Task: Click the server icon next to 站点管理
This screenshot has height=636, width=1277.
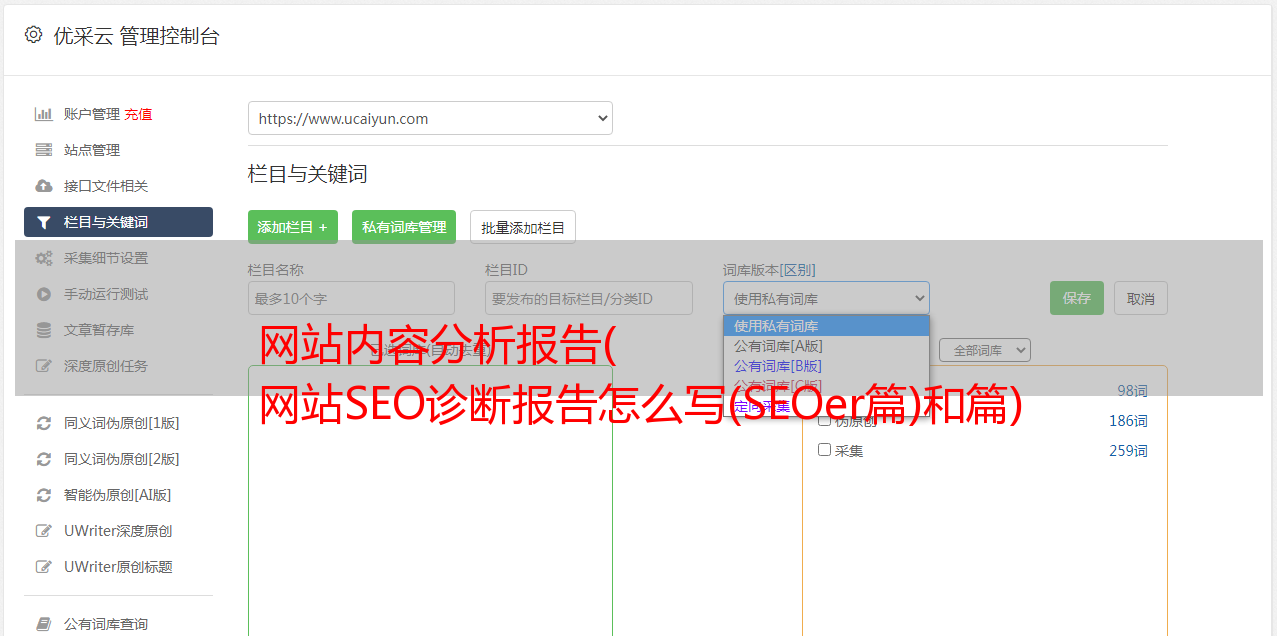Action: (43, 150)
